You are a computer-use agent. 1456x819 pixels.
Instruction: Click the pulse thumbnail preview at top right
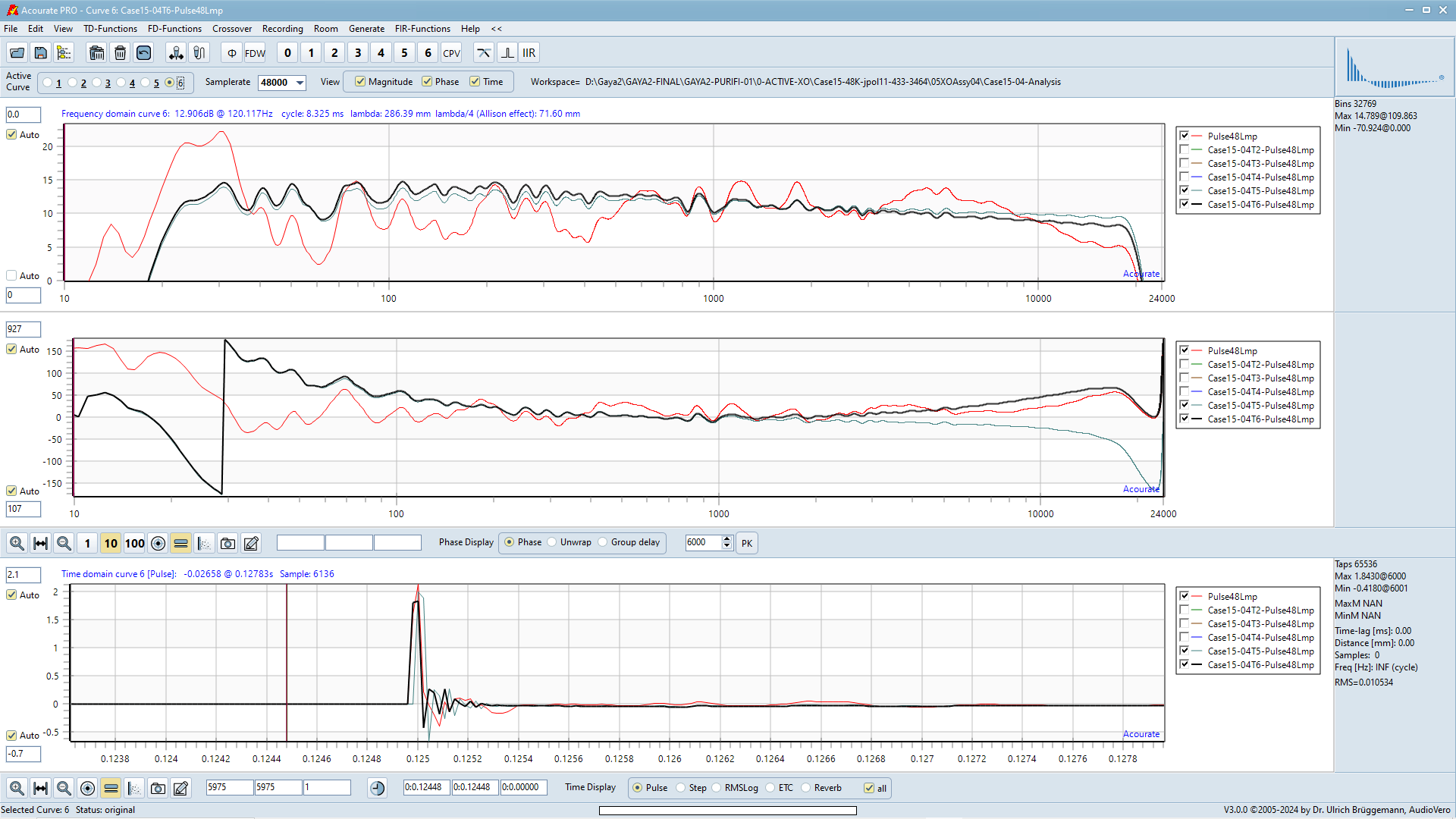pyautogui.click(x=1395, y=67)
